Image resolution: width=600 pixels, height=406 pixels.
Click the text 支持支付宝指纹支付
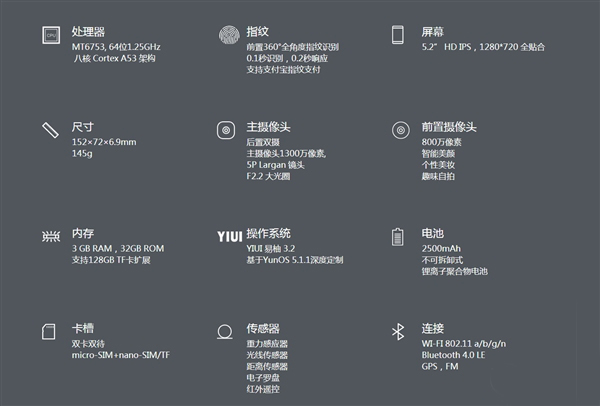pyautogui.click(x=283, y=70)
